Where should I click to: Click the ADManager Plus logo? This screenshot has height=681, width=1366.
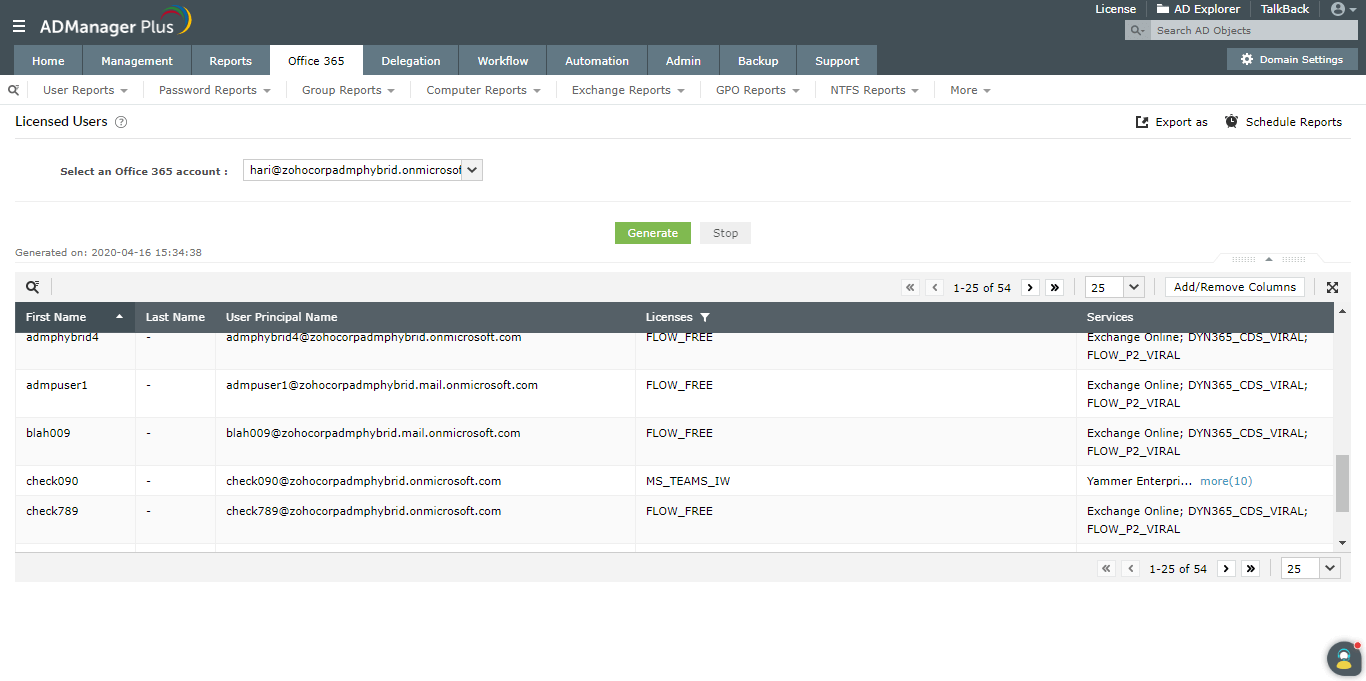pos(115,22)
